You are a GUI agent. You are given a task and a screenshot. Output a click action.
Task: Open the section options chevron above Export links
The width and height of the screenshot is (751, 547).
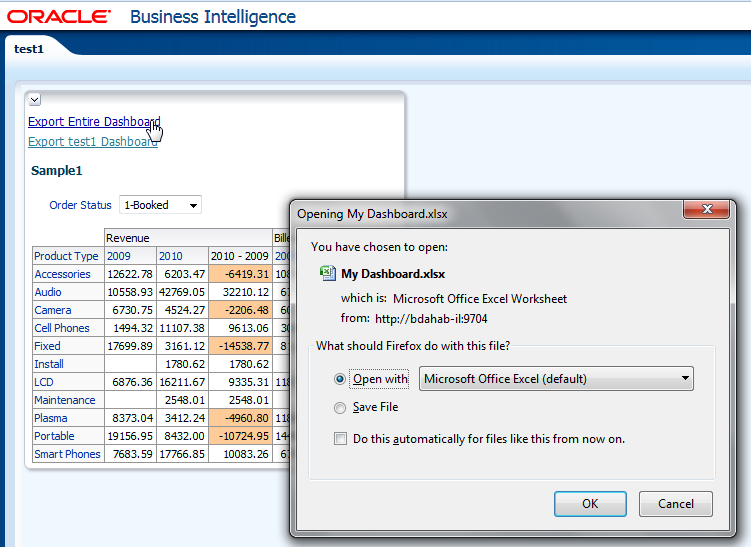34,100
